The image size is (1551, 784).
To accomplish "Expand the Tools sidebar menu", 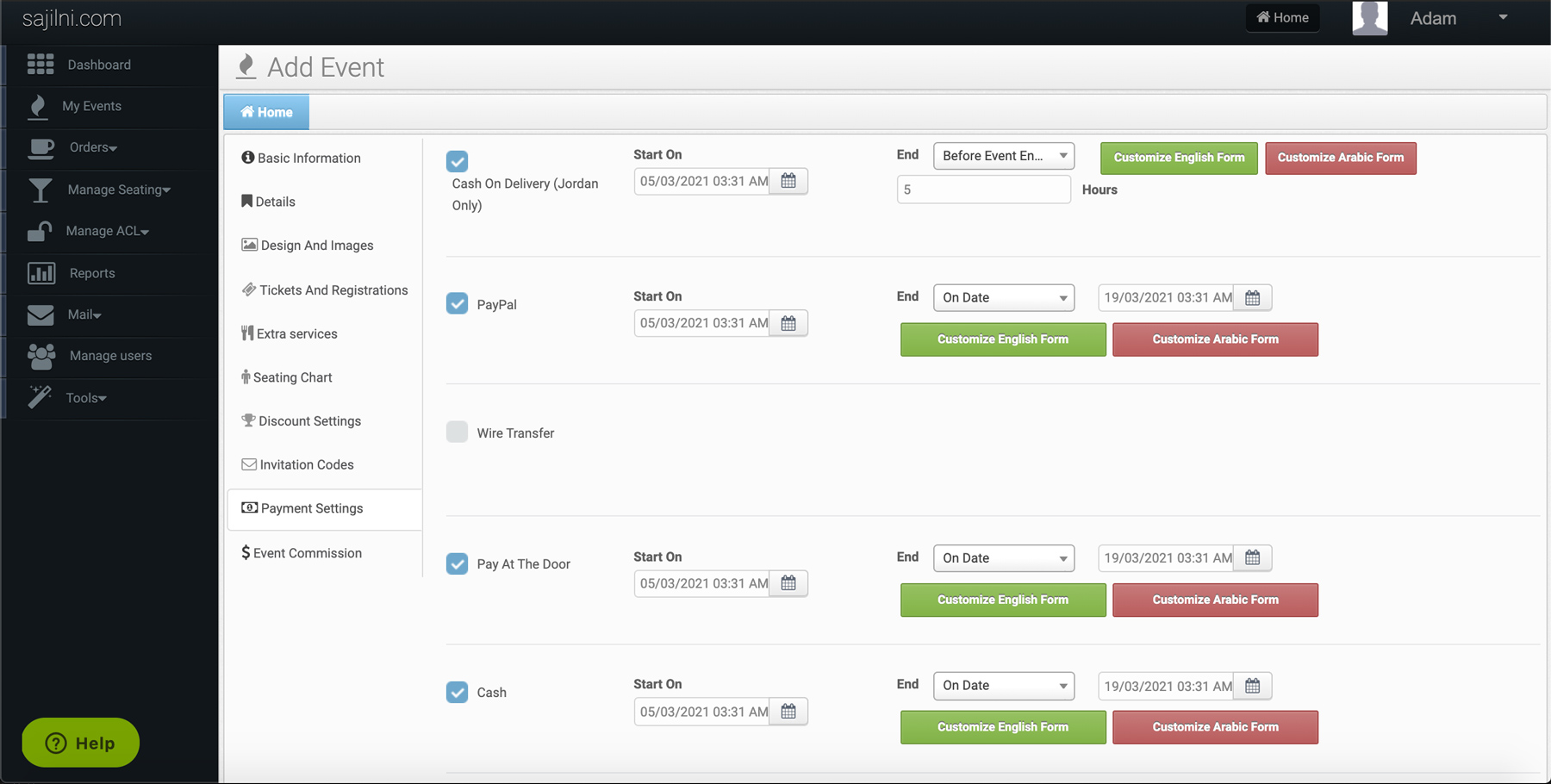I will (86, 398).
